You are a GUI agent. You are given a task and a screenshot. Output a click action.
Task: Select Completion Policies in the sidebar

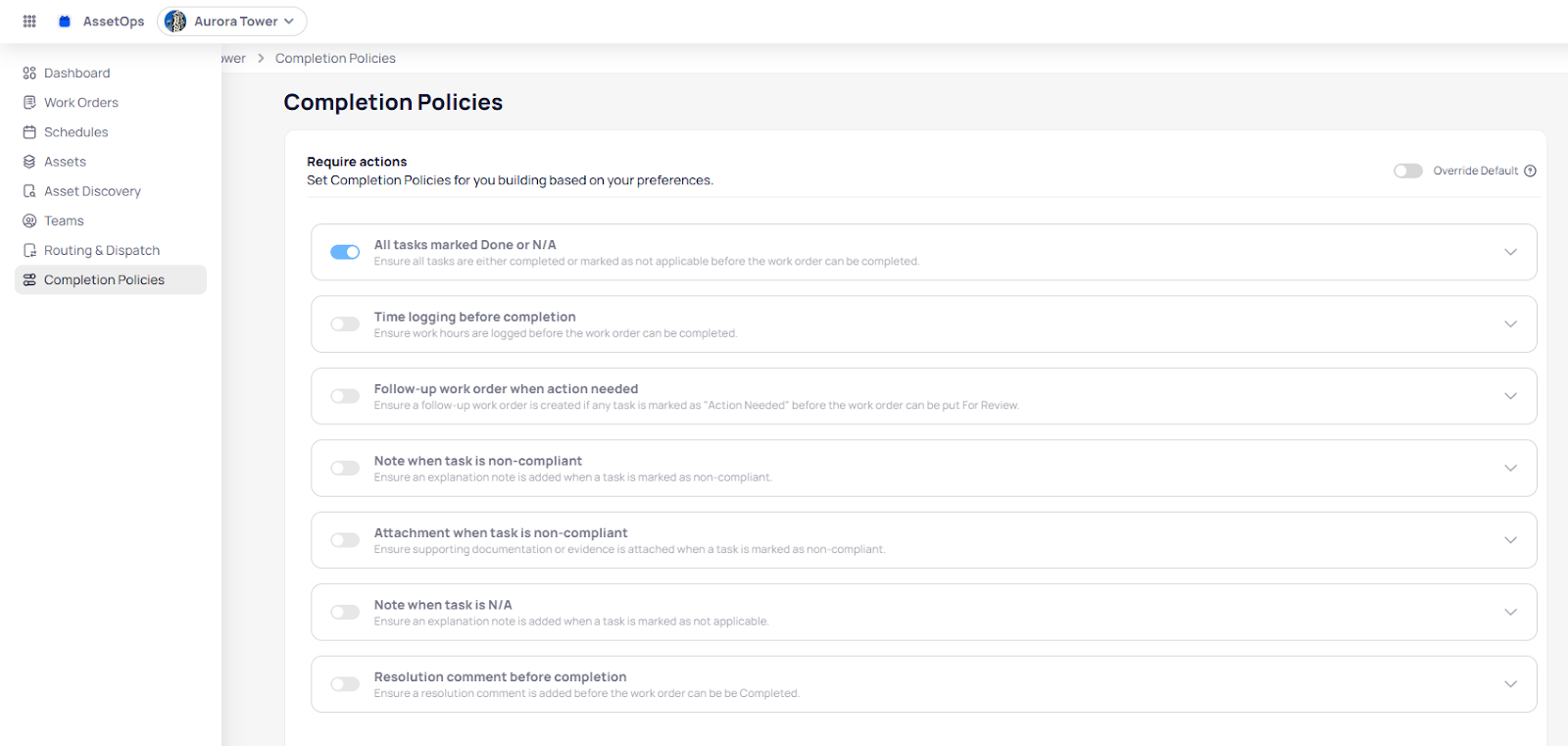point(104,279)
